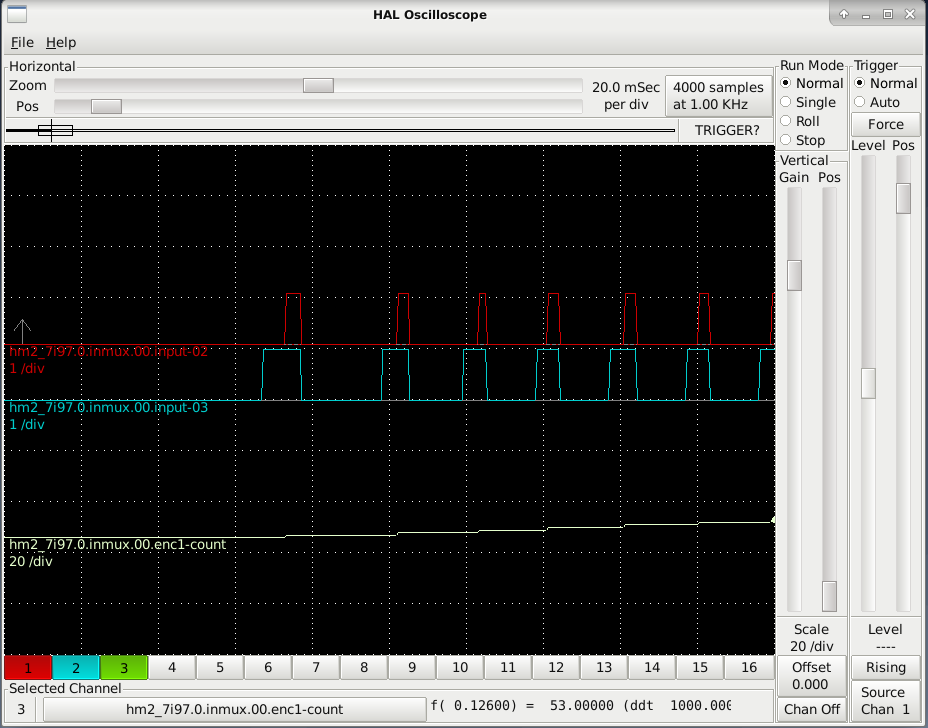Click the trigger Pos slider handle

pos(903,198)
